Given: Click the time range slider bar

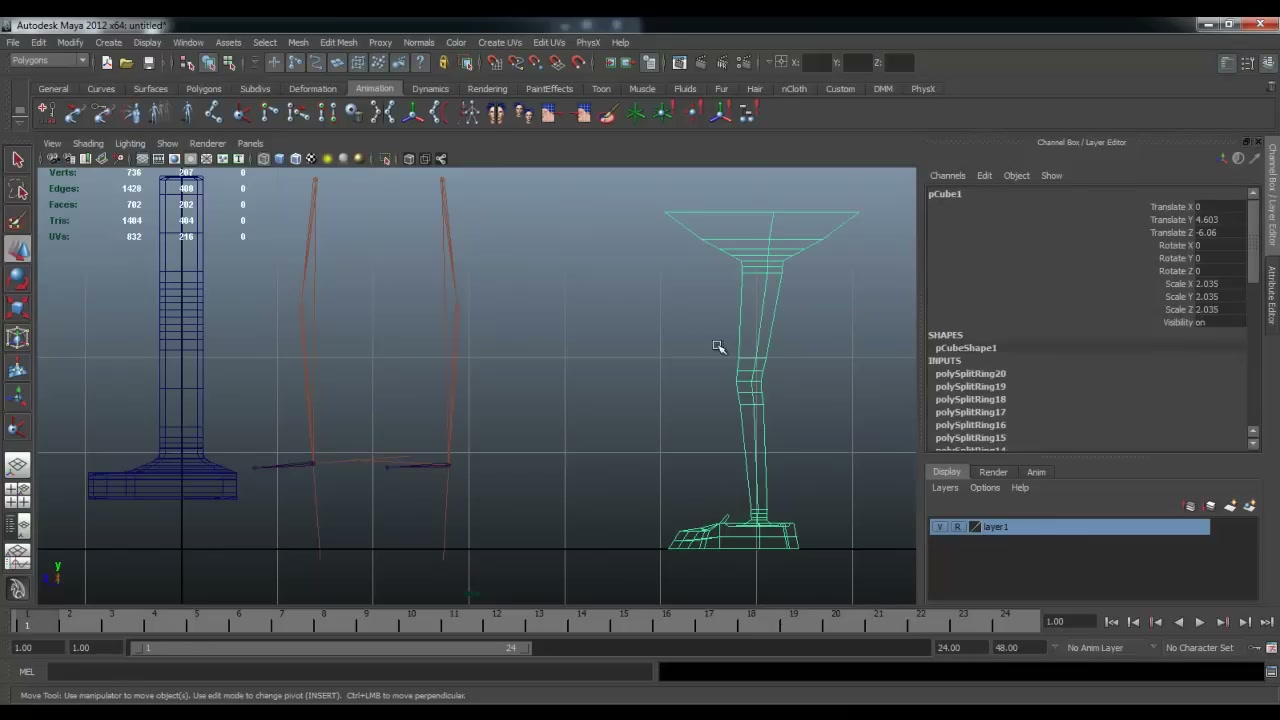Looking at the screenshot, I should [331, 648].
